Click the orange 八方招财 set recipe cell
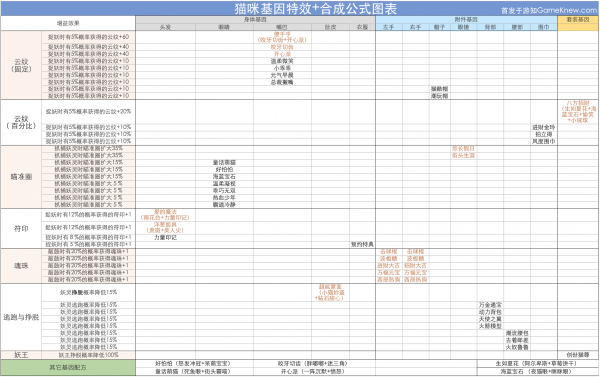 (x=578, y=111)
